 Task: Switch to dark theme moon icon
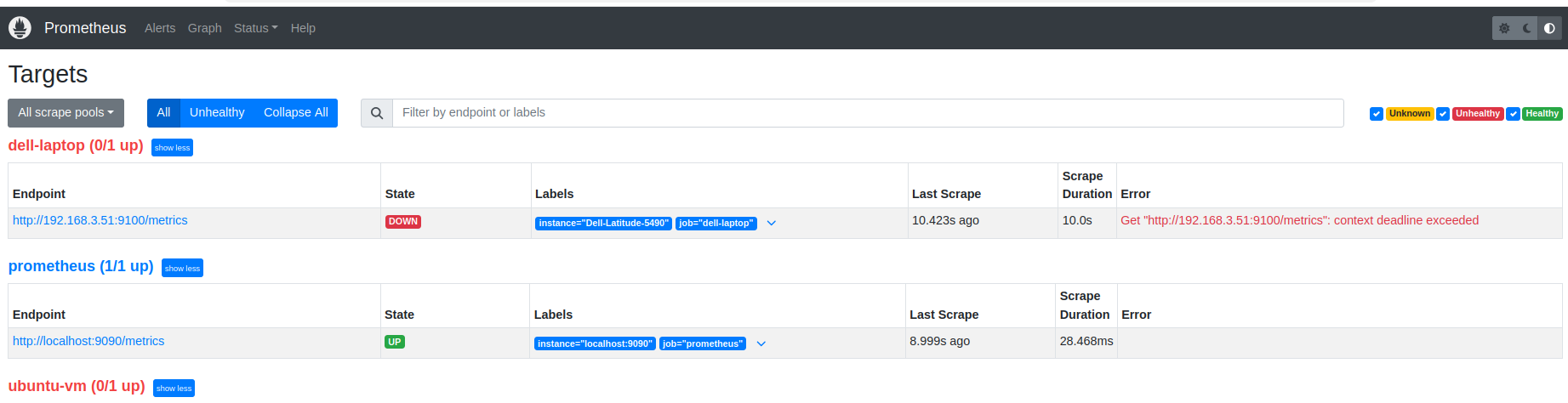[1527, 28]
